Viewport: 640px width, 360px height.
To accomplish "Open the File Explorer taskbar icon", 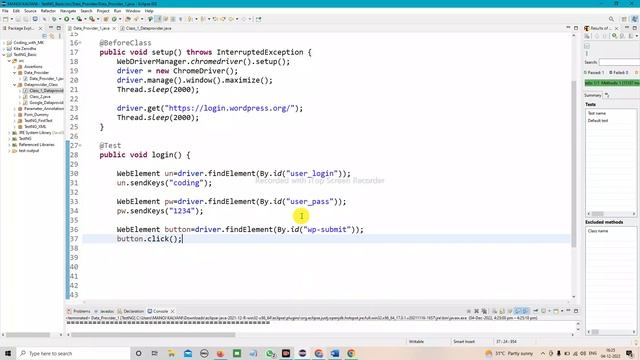I will (x=171, y=353).
